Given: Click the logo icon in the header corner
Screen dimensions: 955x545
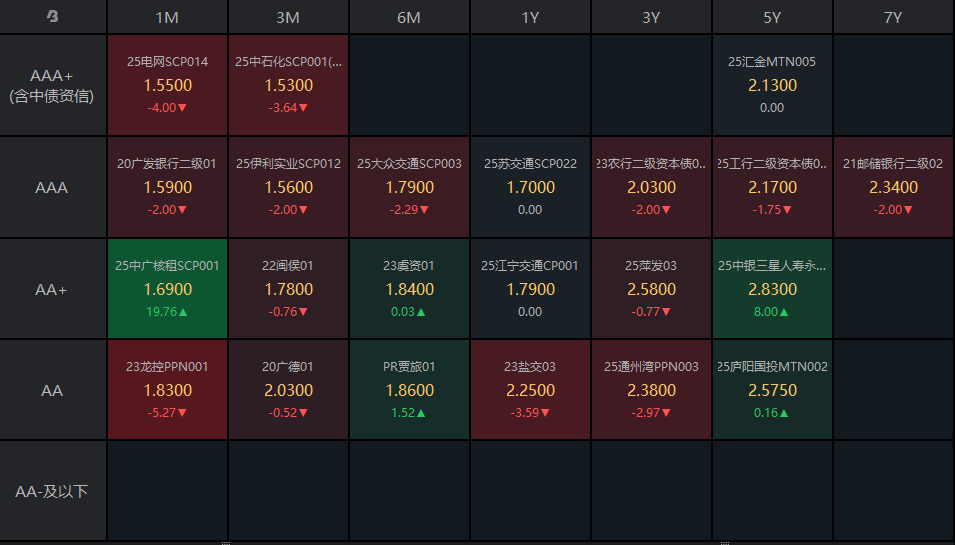Looking at the screenshot, I should 52,16.
